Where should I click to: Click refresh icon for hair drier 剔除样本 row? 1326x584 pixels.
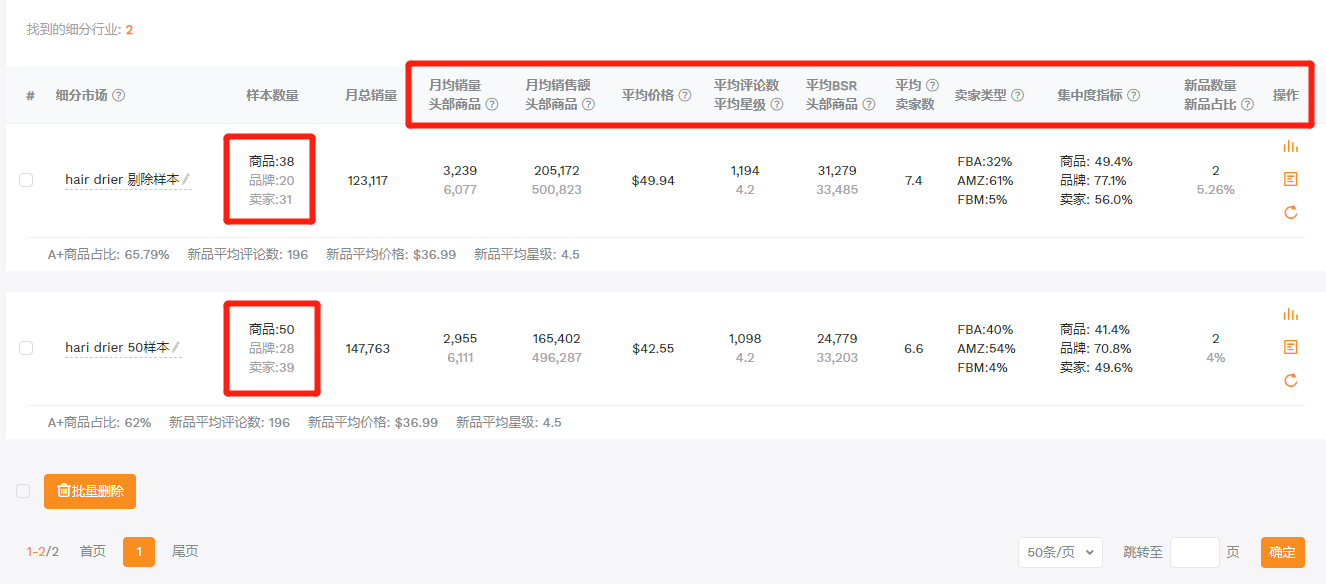(x=1290, y=212)
